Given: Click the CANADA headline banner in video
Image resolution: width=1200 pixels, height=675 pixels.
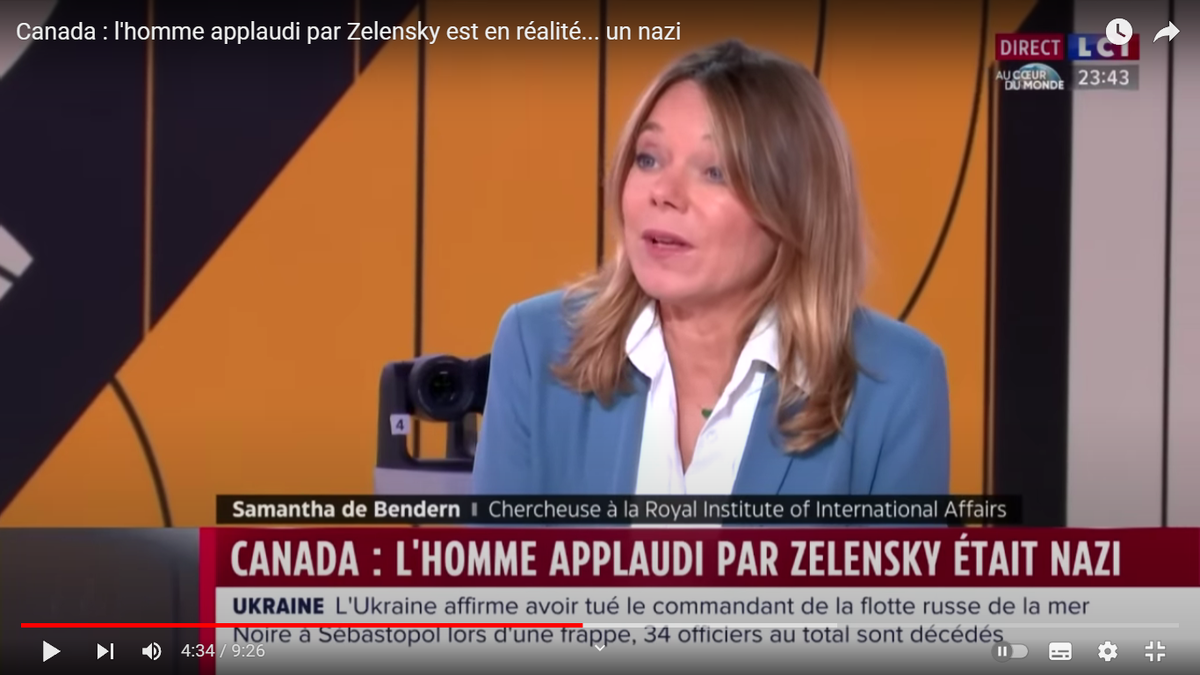Looking at the screenshot, I should click(676, 558).
